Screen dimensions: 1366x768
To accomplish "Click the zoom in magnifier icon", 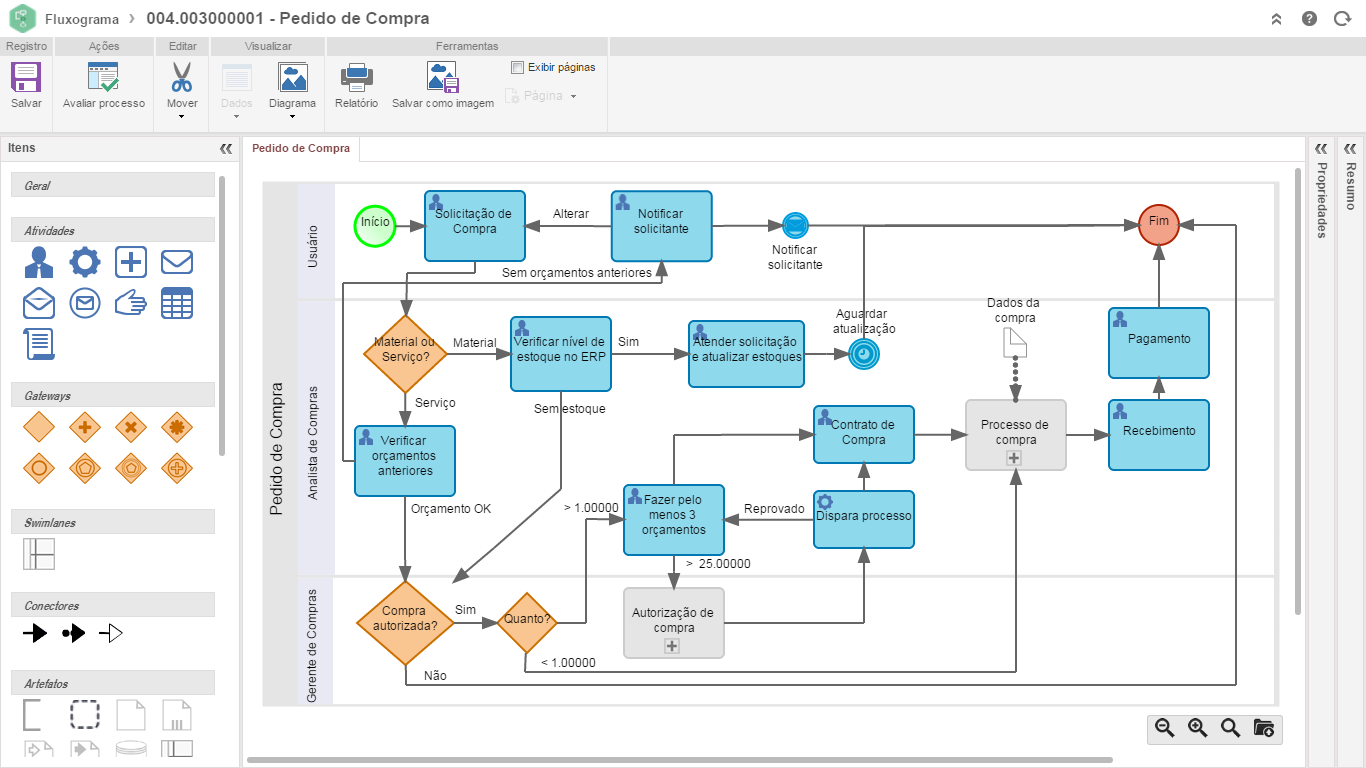I will pos(1197,728).
